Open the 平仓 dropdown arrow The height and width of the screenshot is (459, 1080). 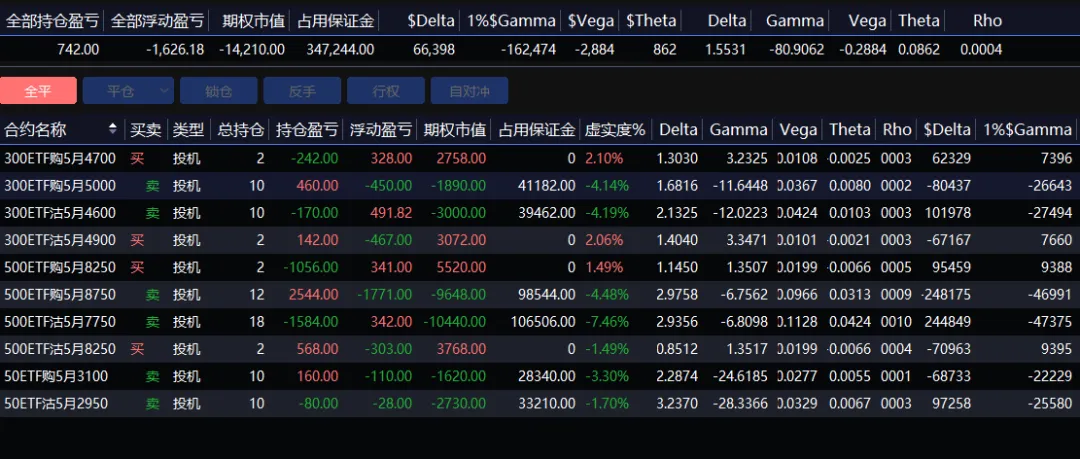tap(165, 91)
